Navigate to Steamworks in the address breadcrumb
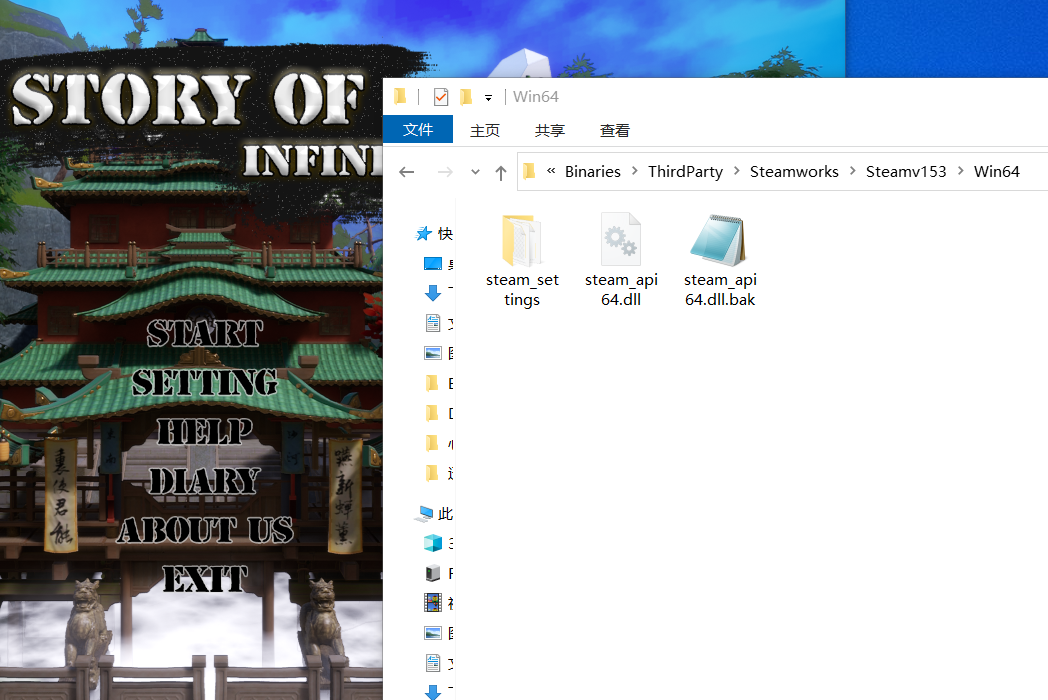Screen dimensions: 1048x700 [x=794, y=172]
